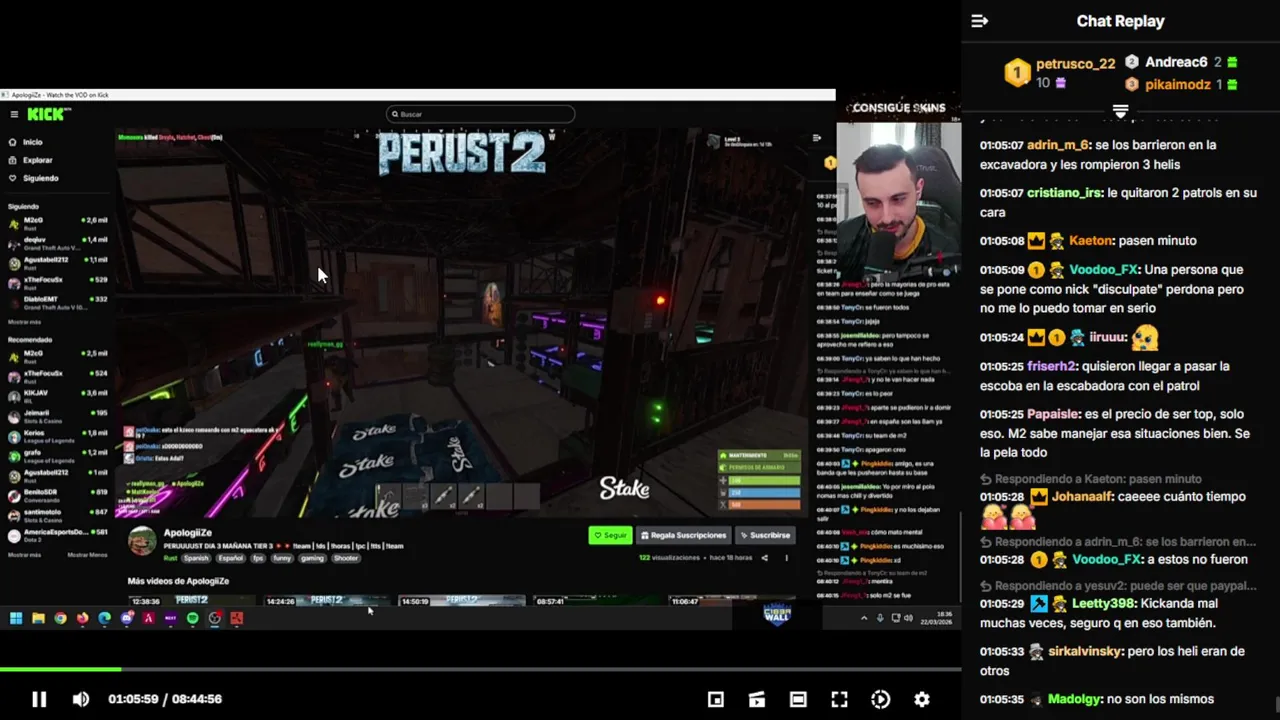Image resolution: width=1280 pixels, height=720 pixels.
Task: Click the taskbar speaker volume icon
Action: point(908,618)
